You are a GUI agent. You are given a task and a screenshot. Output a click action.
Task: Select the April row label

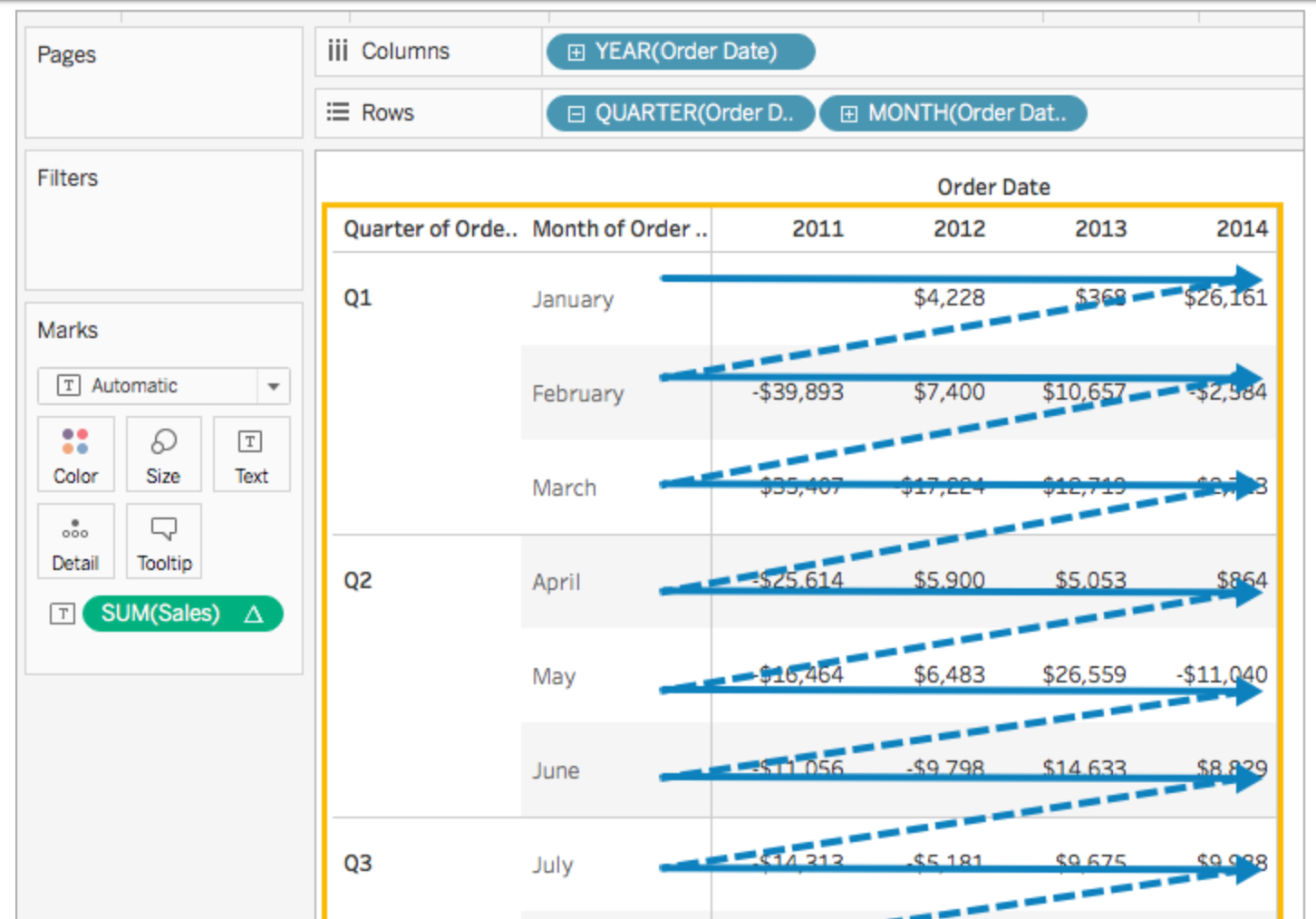[x=556, y=582]
